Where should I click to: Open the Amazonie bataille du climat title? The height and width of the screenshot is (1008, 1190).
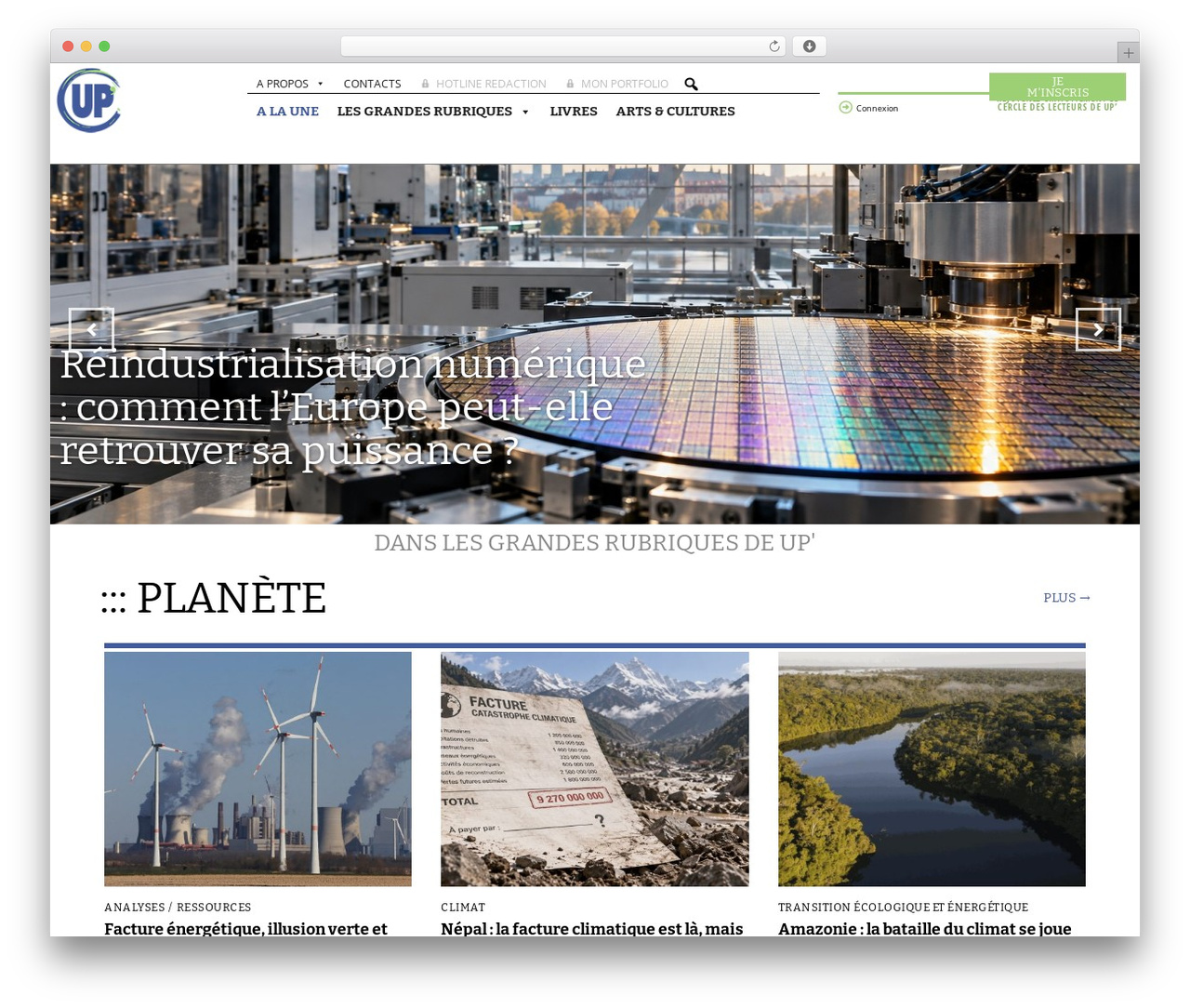pyautogui.click(x=925, y=928)
